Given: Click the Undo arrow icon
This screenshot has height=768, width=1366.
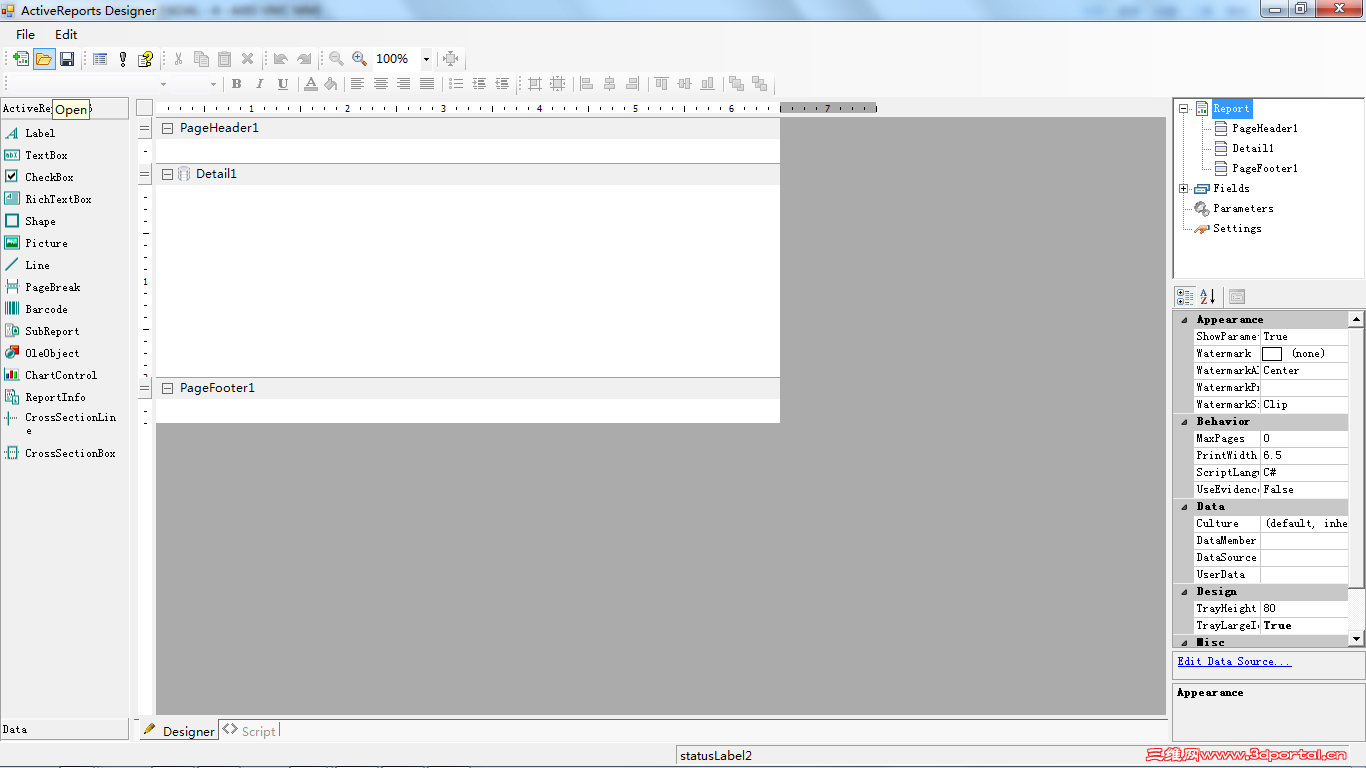Looking at the screenshot, I should 281,59.
